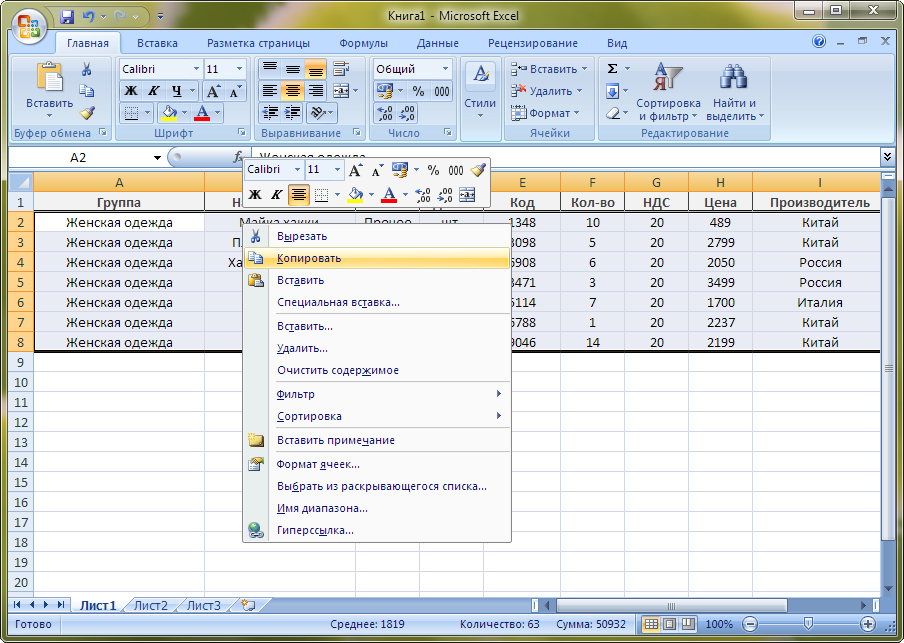Viewport: 904px width, 643px height.
Task: Open Find and Select binoculars button
Action: point(735,83)
